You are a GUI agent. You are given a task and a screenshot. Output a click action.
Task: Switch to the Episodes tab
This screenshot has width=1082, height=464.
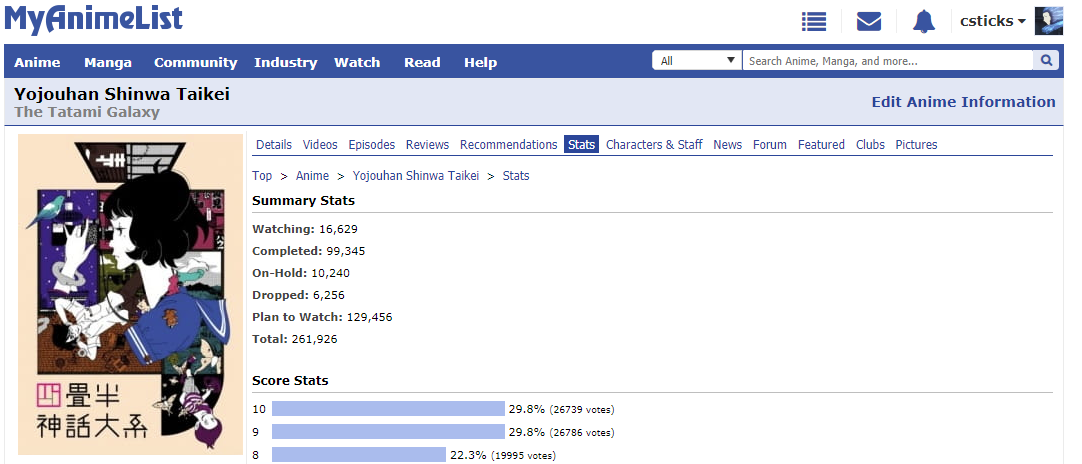pyautogui.click(x=372, y=144)
